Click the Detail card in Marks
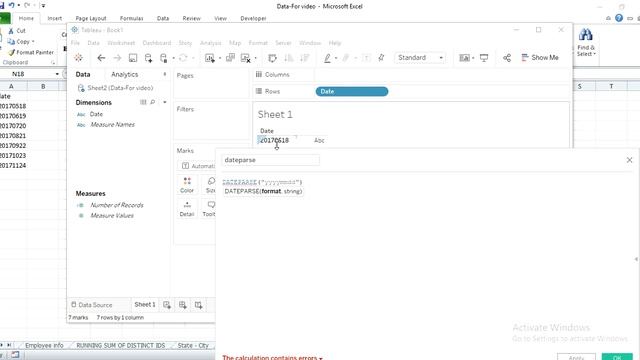The image size is (640, 360). [x=187, y=209]
